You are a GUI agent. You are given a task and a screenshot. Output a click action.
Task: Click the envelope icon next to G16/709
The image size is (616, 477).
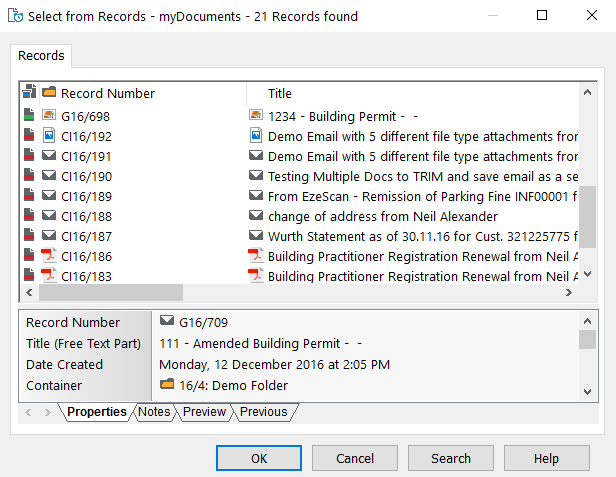coord(167,322)
